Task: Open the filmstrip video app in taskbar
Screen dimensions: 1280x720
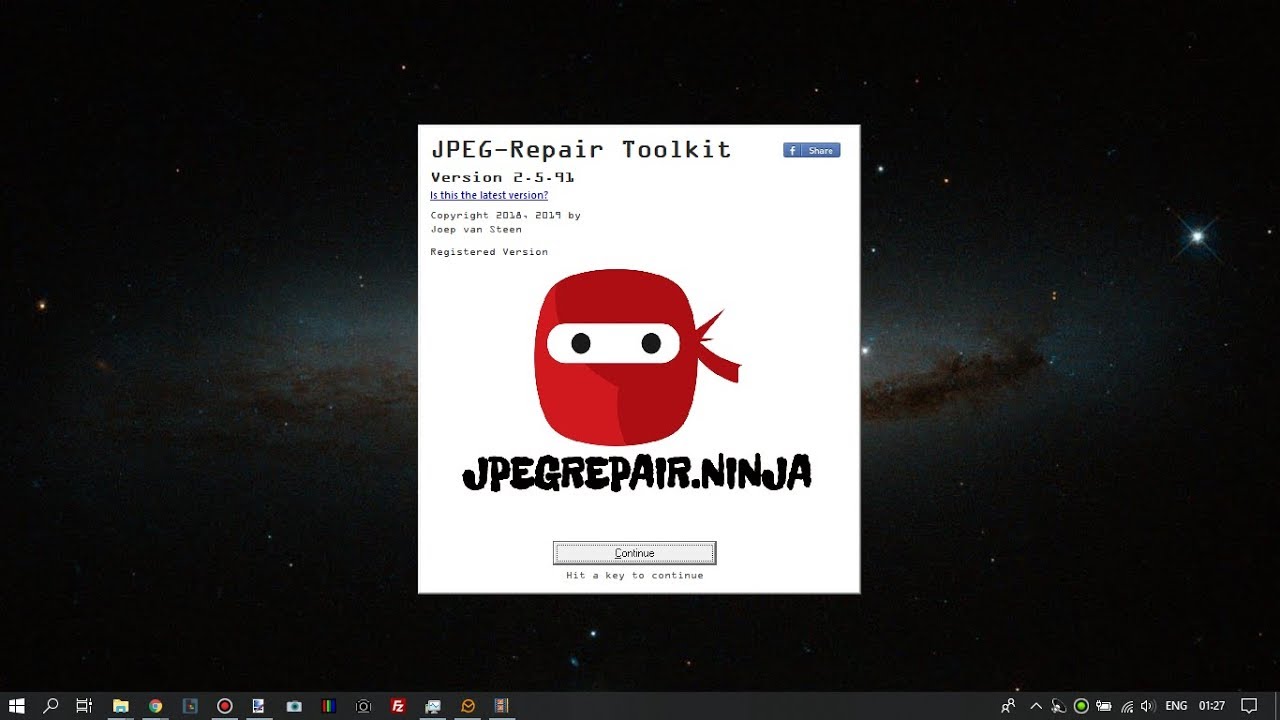Action: pos(502,706)
